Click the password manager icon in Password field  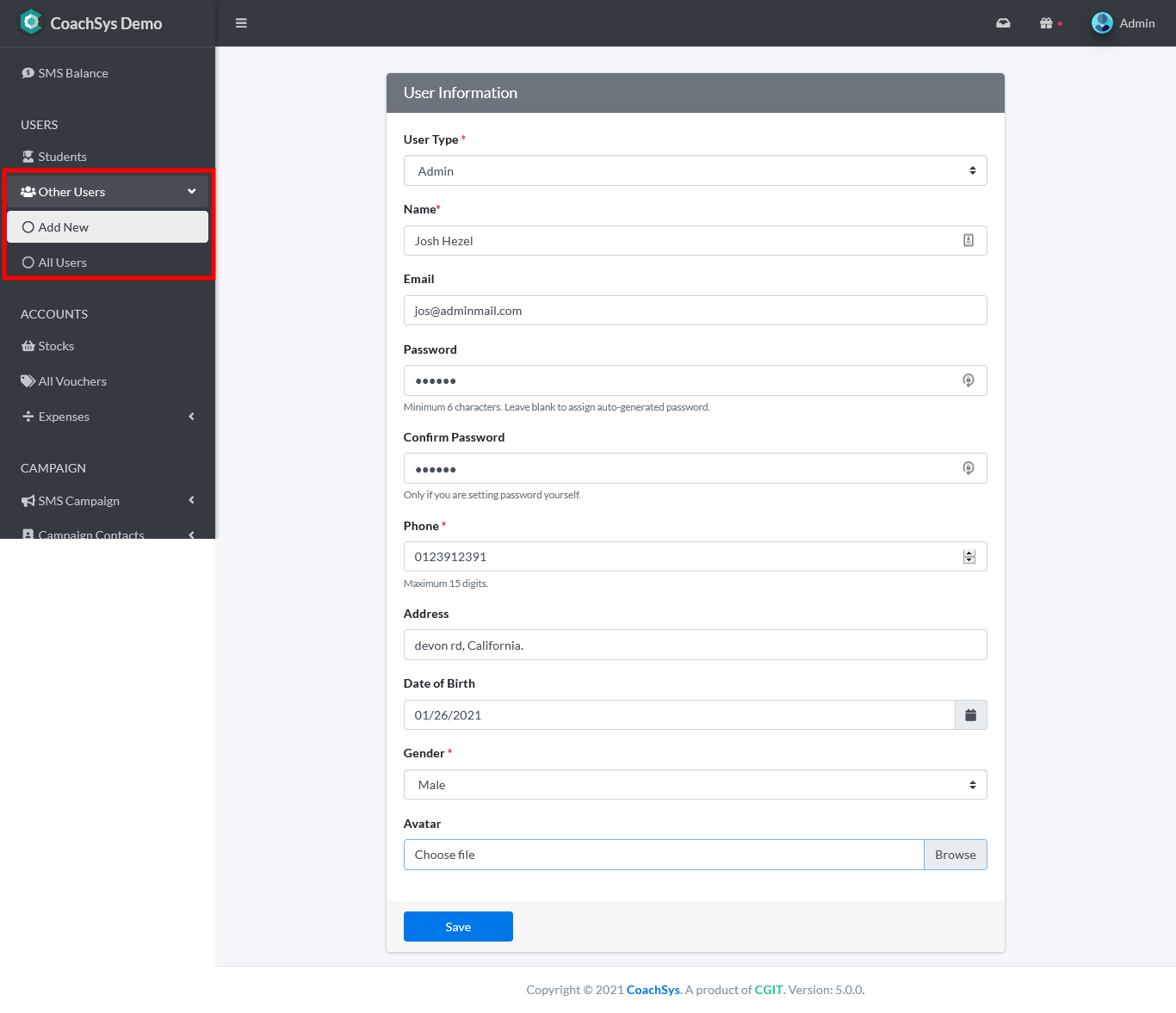pyautogui.click(x=969, y=380)
